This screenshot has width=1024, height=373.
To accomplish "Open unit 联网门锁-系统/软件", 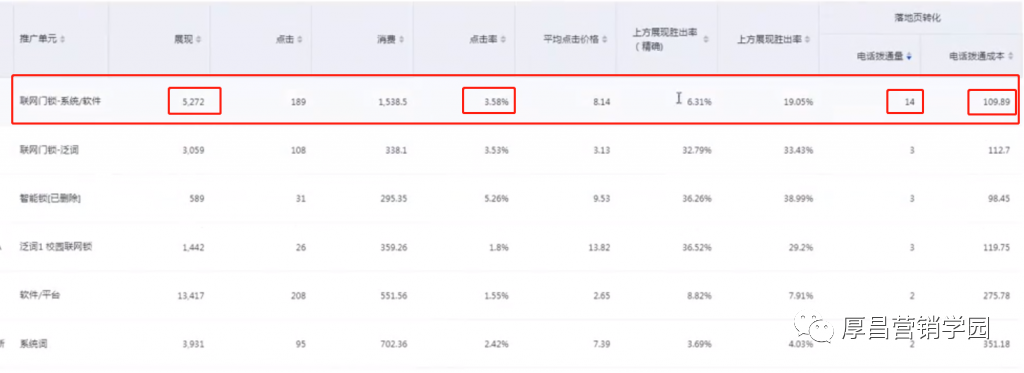I will coord(60,102).
